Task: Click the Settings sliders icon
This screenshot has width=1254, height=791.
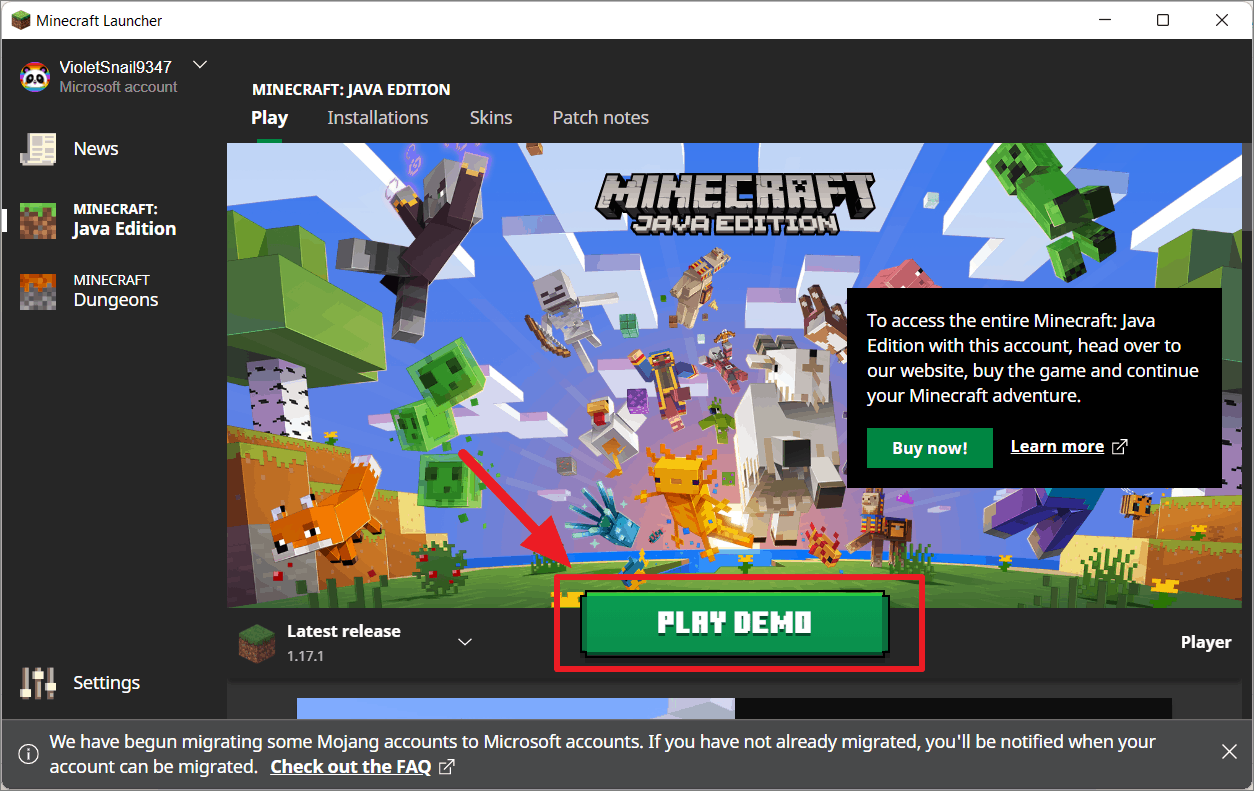Action: (39, 683)
